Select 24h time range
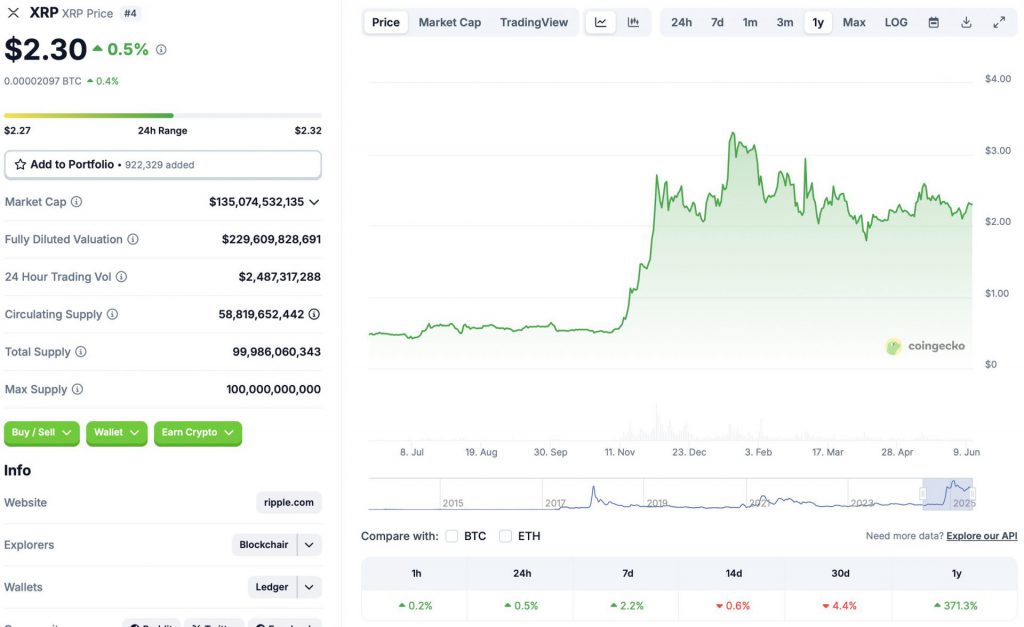 click(682, 22)
